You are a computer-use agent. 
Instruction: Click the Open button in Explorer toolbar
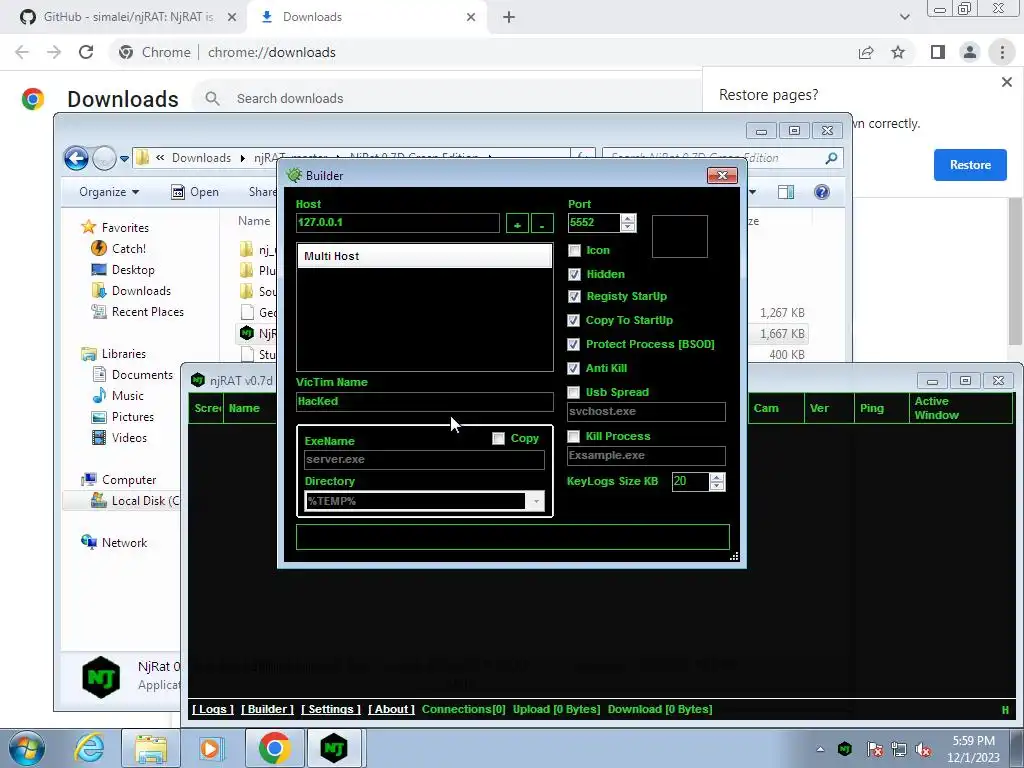tap(195, 192)
